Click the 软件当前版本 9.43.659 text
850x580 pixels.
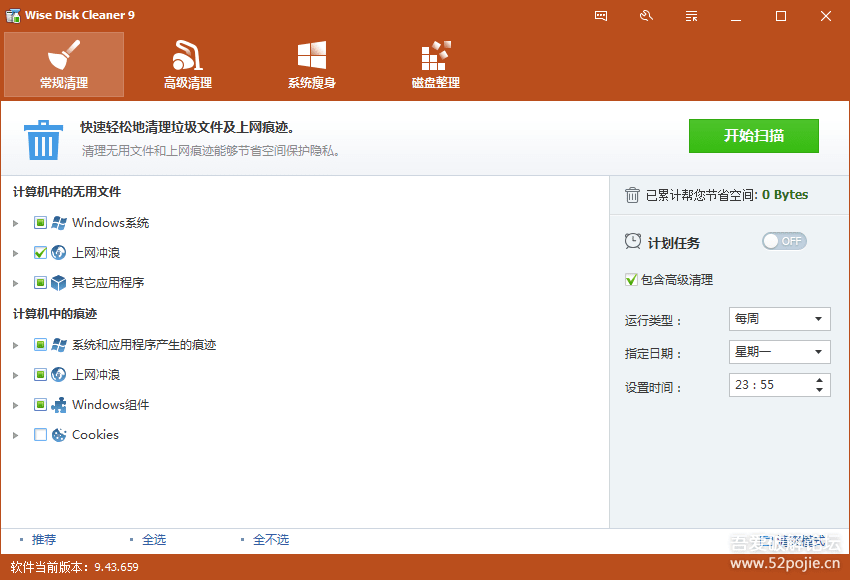[x=74, y=567]
